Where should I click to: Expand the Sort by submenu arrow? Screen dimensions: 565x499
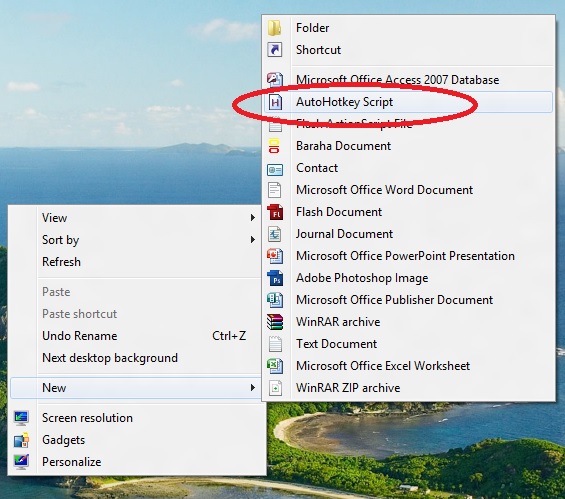[253, 240]
